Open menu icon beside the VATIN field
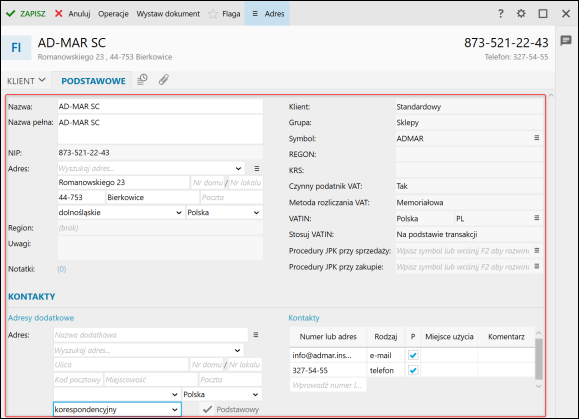 tap(537, 218)
